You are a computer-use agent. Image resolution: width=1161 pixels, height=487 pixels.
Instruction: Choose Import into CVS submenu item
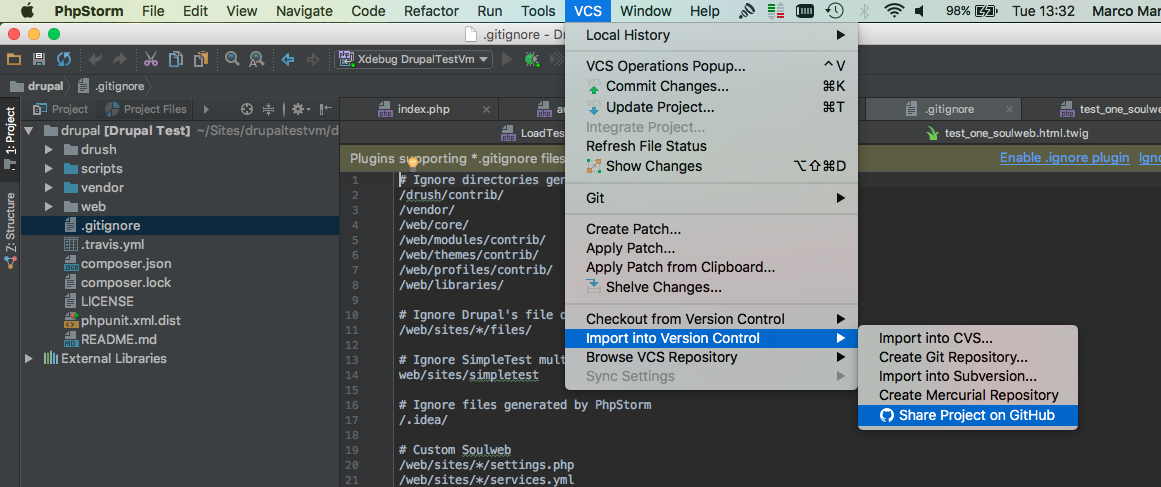click(x=967, y=338)
